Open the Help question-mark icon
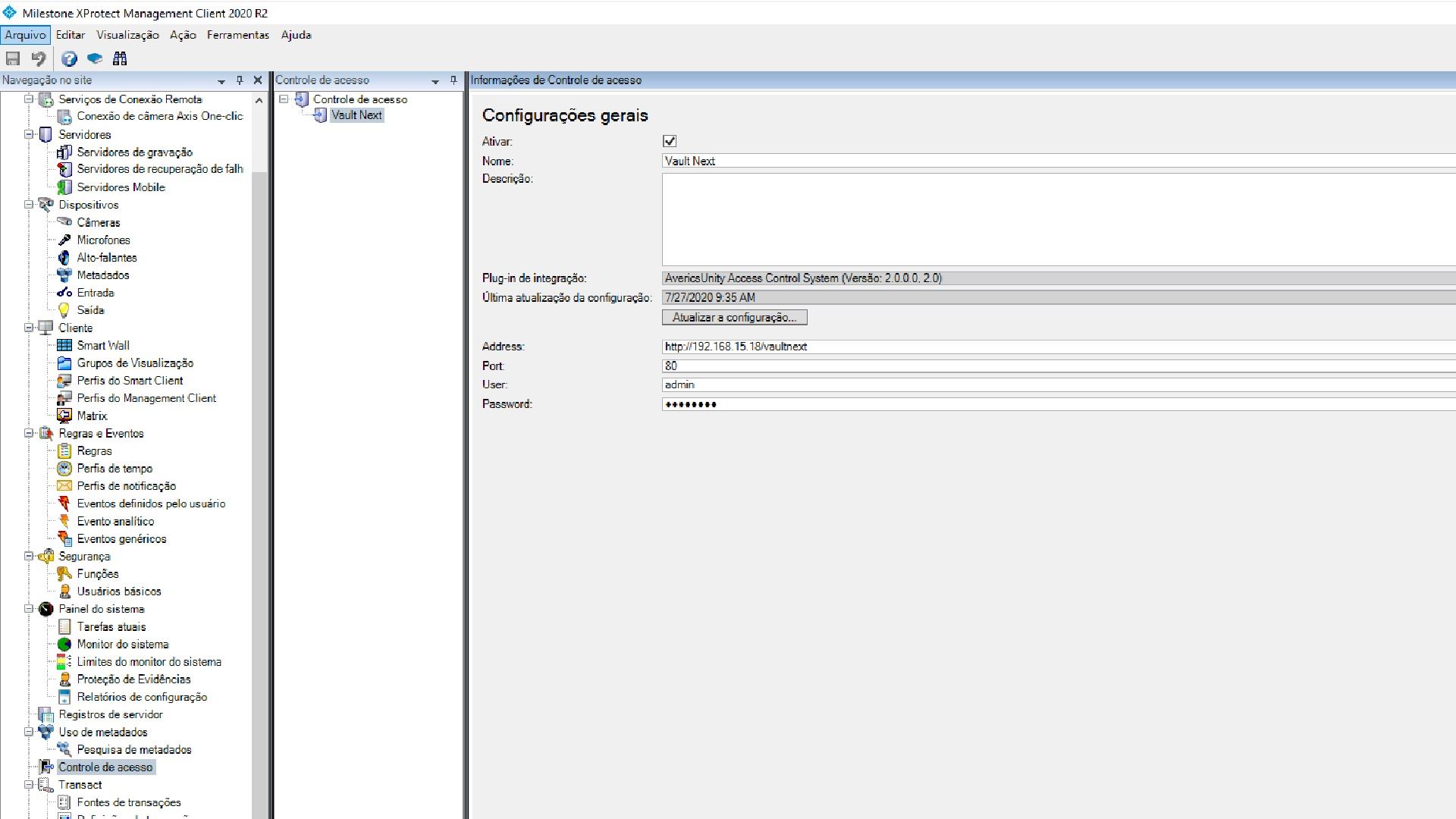Viewport: 1456px width, 819px height. click(69, 58)
